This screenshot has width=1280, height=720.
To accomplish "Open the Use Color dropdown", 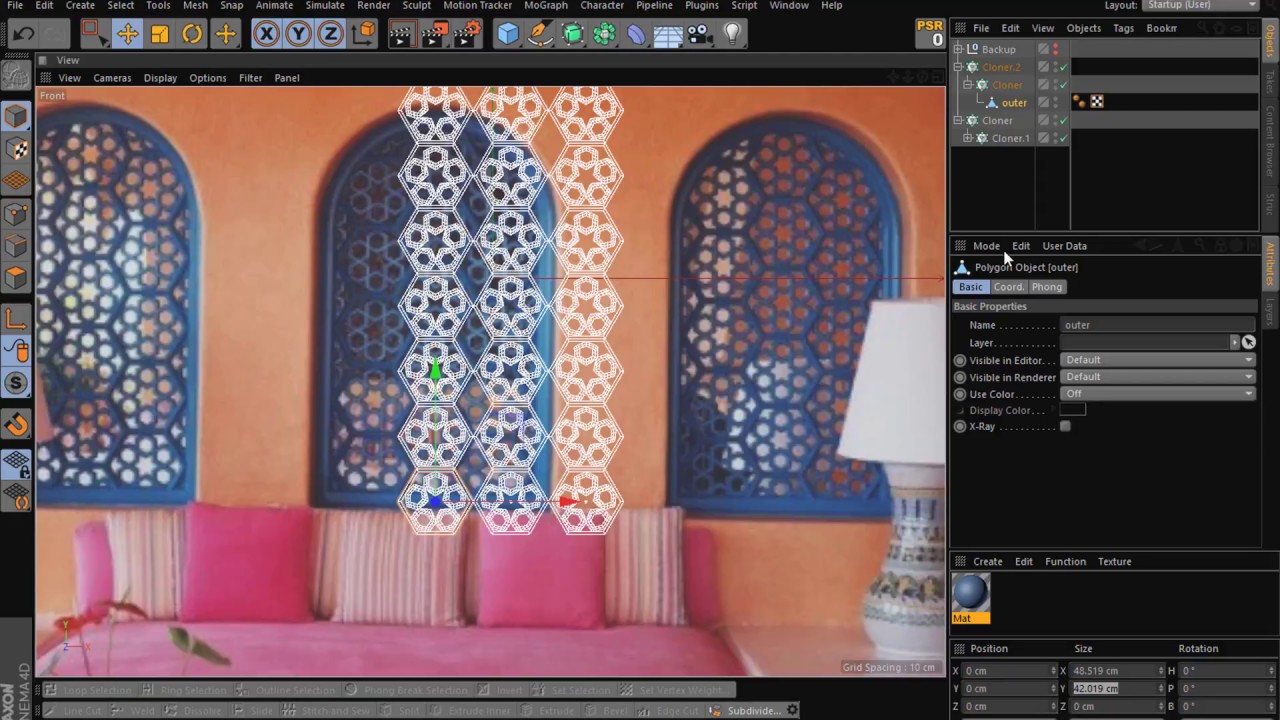I will pyautogui.click(x=1157, y=394).
